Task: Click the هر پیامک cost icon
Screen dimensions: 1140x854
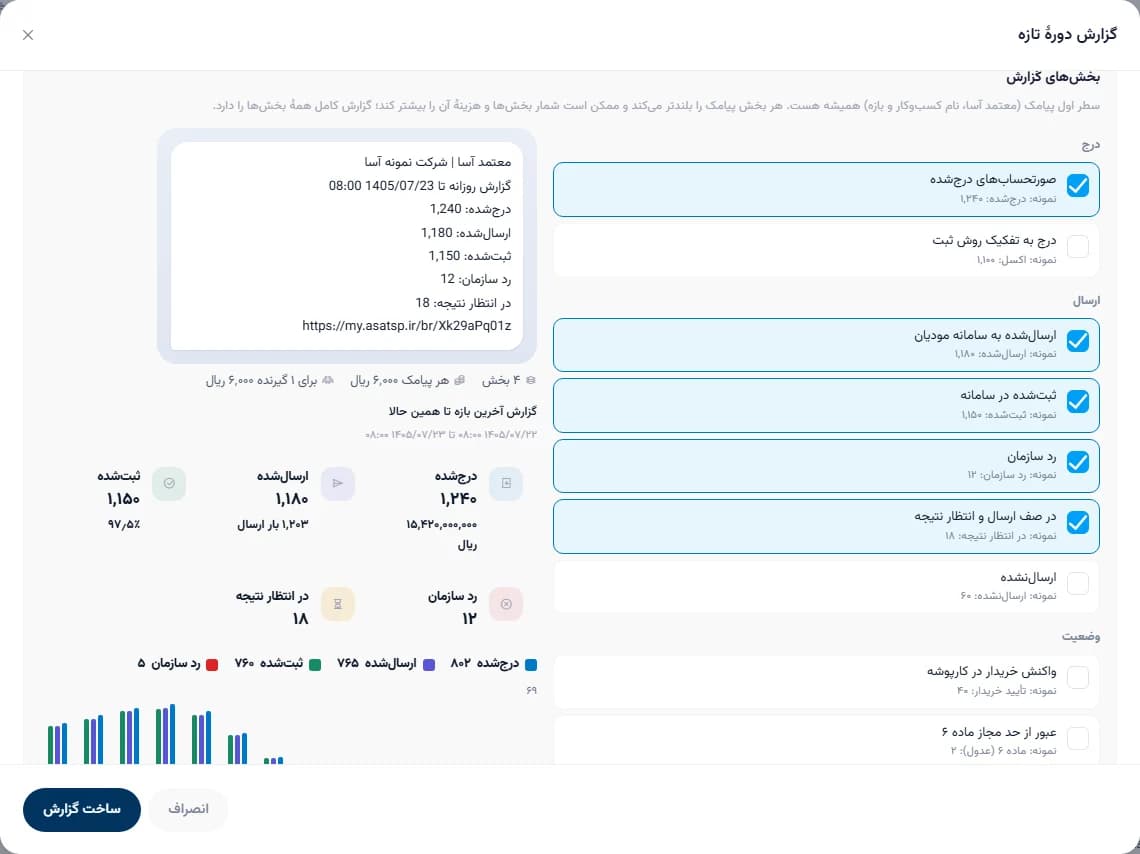Action: (x=459, y=380)
